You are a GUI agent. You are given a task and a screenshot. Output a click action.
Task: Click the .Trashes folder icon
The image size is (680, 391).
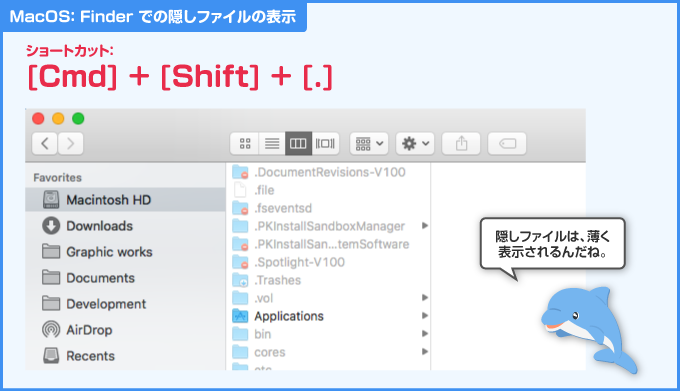pos(240,280)
